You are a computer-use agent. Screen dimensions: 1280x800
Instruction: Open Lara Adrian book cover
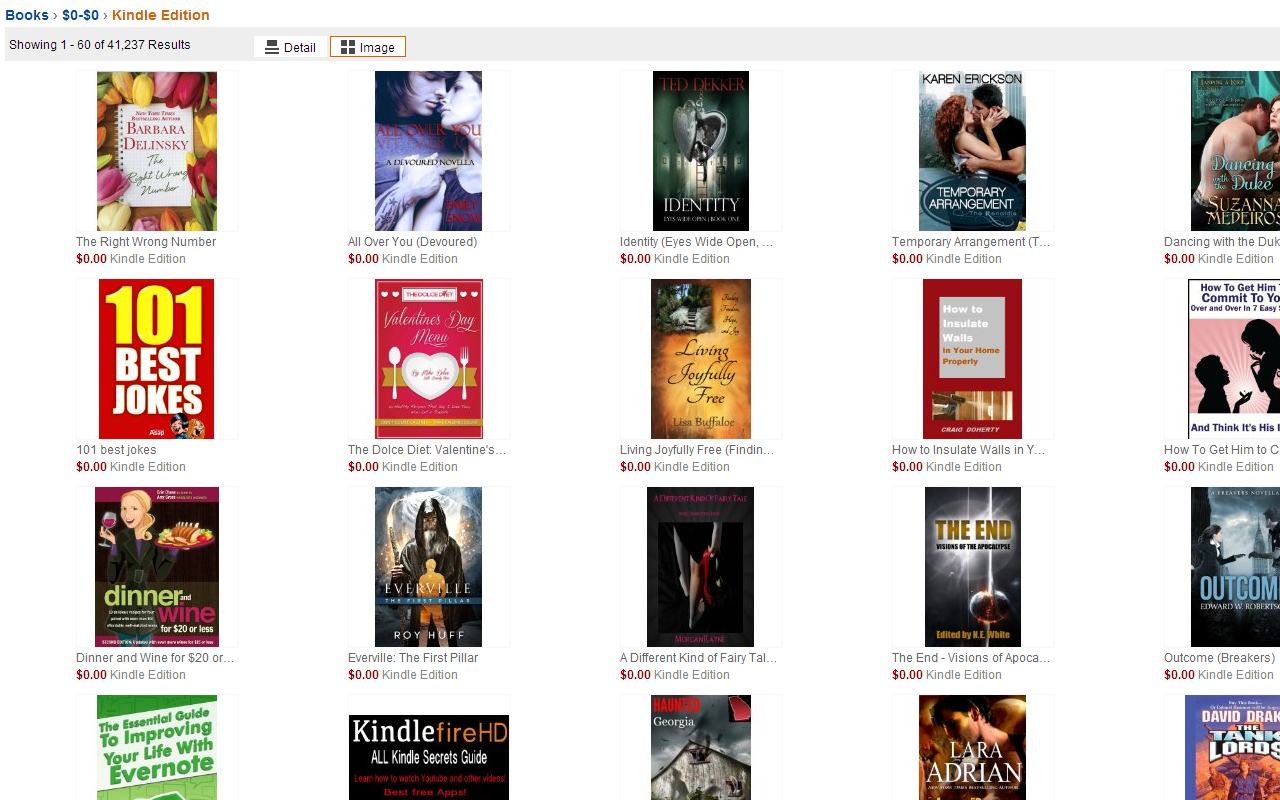click(972, 747)
